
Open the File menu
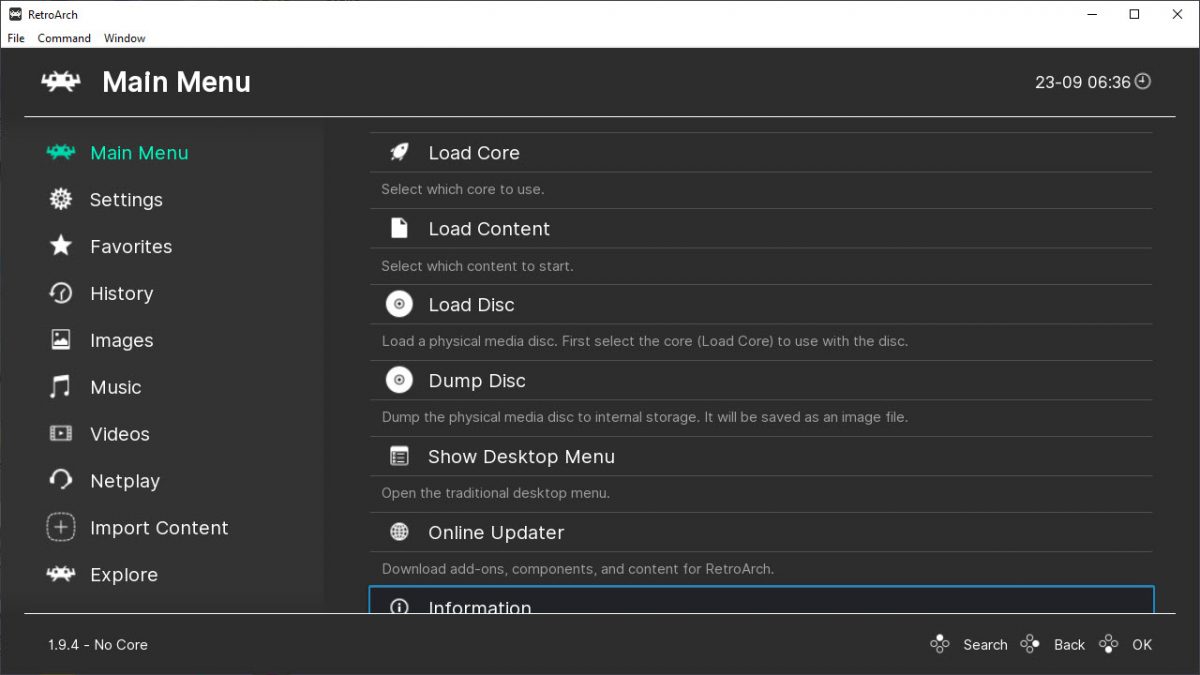(x=16, y=38)
